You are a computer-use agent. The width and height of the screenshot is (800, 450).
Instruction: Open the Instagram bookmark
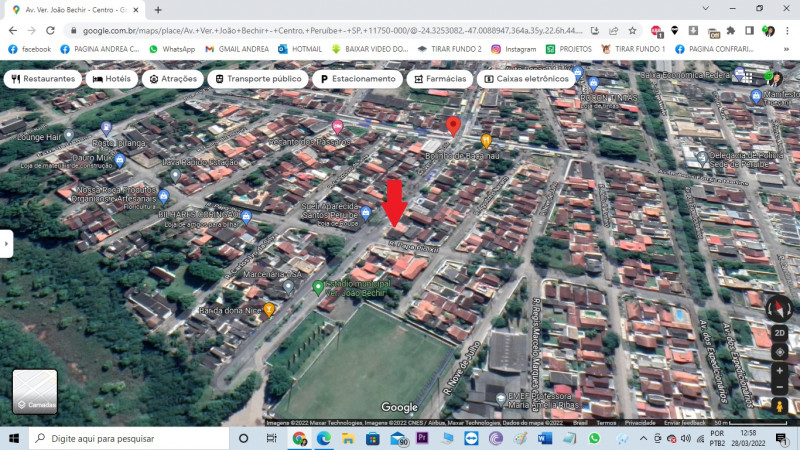click(x=513, y=49)
